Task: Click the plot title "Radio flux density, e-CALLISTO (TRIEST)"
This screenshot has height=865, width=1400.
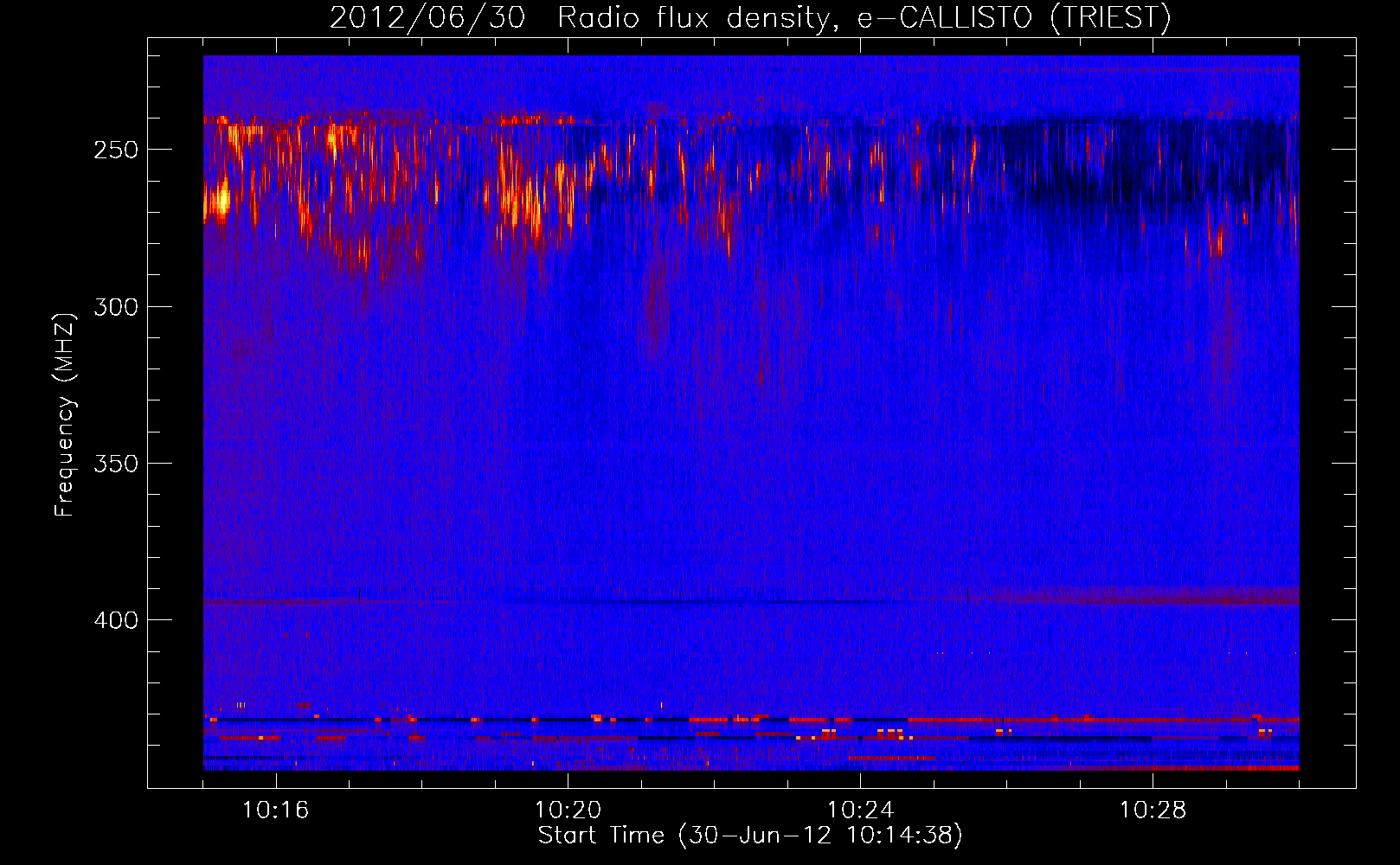Action: click(864, 17)
